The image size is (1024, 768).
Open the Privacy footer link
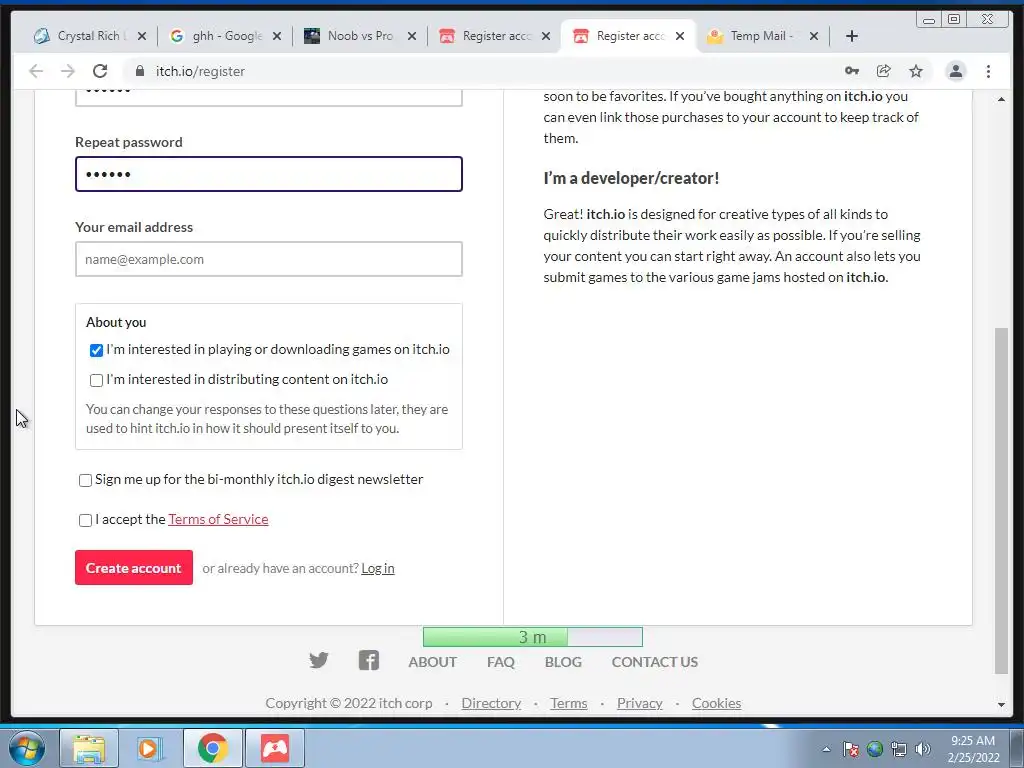(639, 703)
